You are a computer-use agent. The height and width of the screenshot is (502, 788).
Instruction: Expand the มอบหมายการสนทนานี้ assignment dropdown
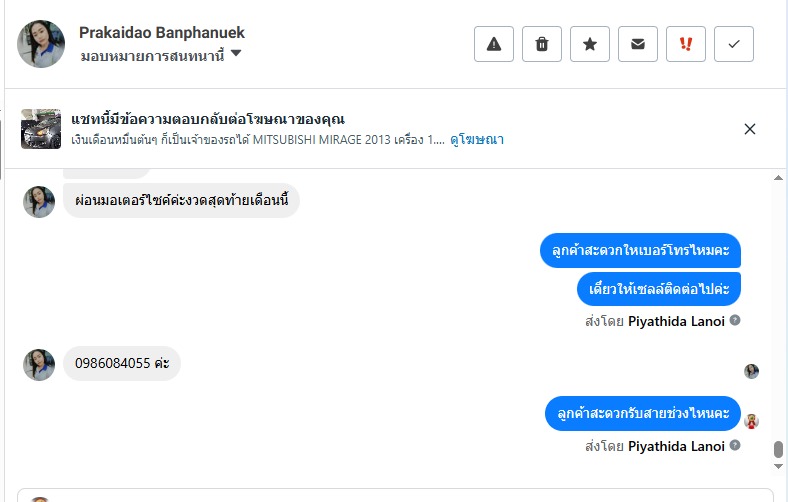(236, 54)
